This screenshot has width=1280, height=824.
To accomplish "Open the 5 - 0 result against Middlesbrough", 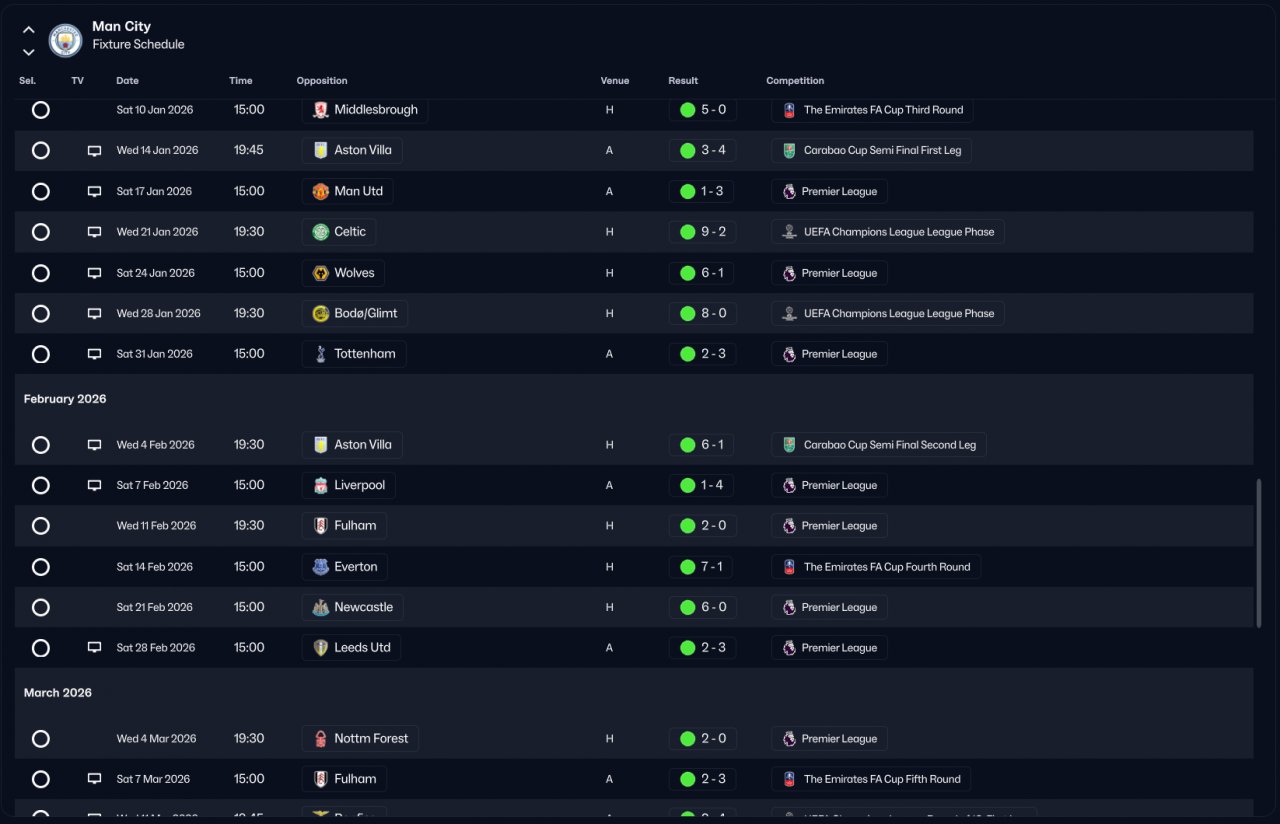I will pos(703,110).
